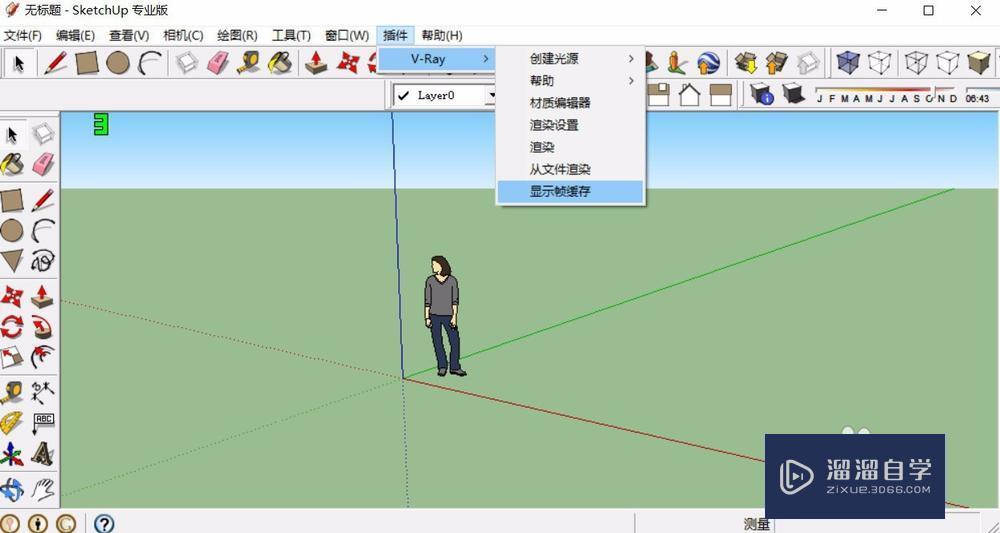1000x533 pixels.
Task: Expand 帮助 submenu under V-Ray
Action: click(x=570, y=81)
